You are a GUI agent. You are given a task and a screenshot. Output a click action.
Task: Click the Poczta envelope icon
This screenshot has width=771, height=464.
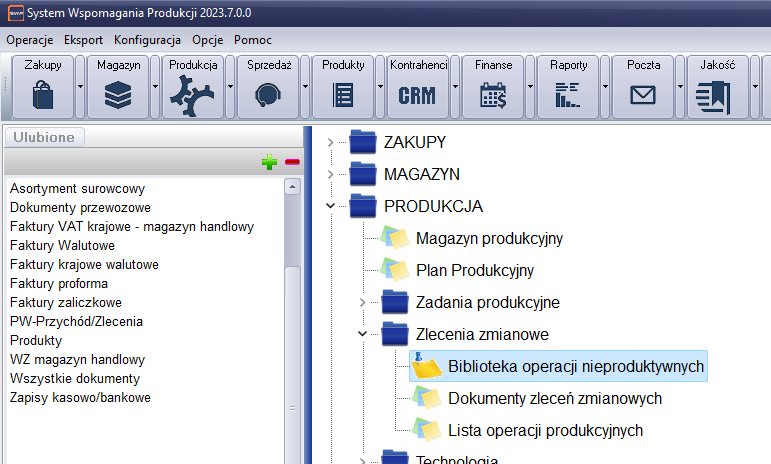(642, 95)
